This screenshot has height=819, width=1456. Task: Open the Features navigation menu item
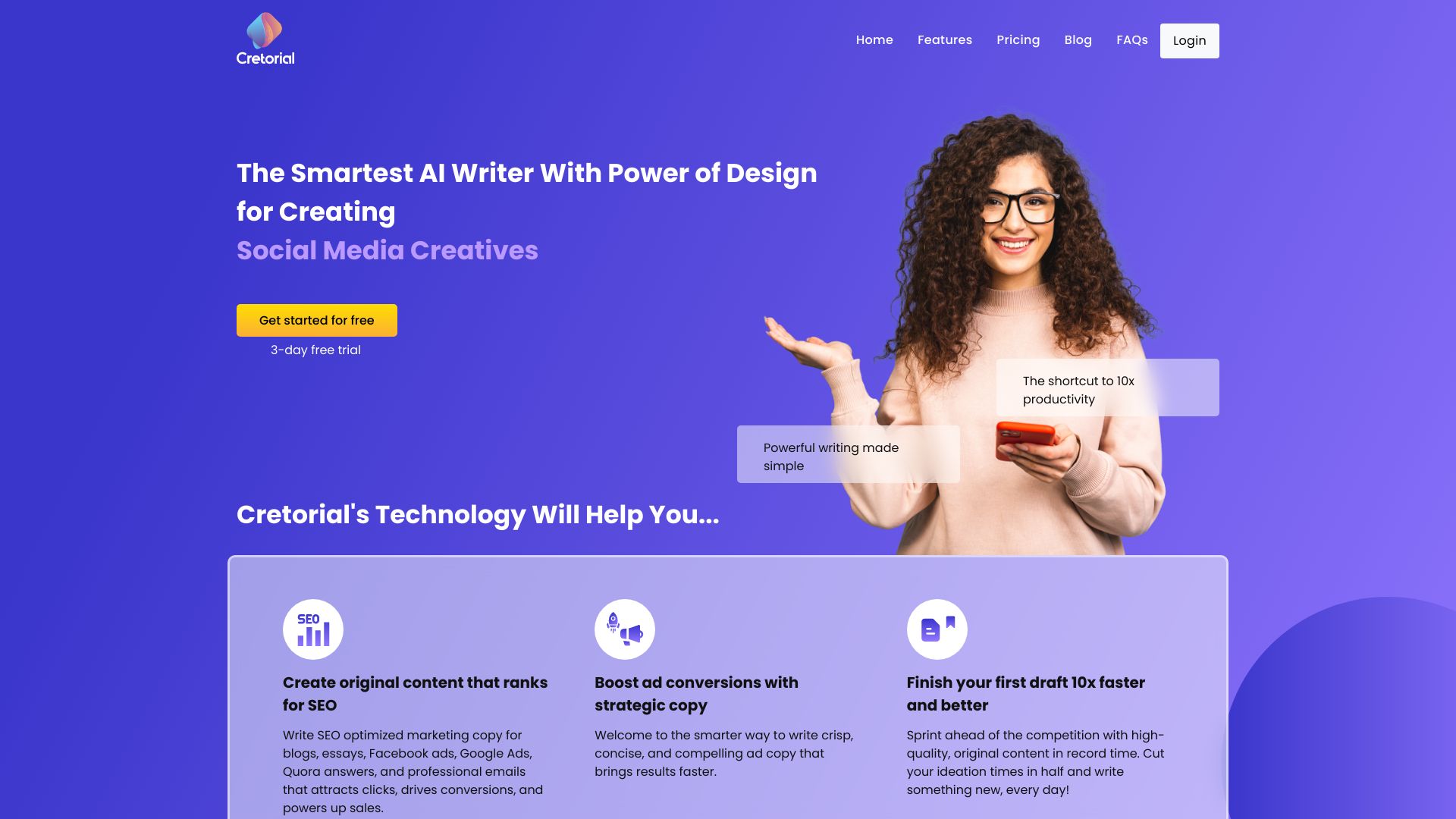click(x=945, y=40)
